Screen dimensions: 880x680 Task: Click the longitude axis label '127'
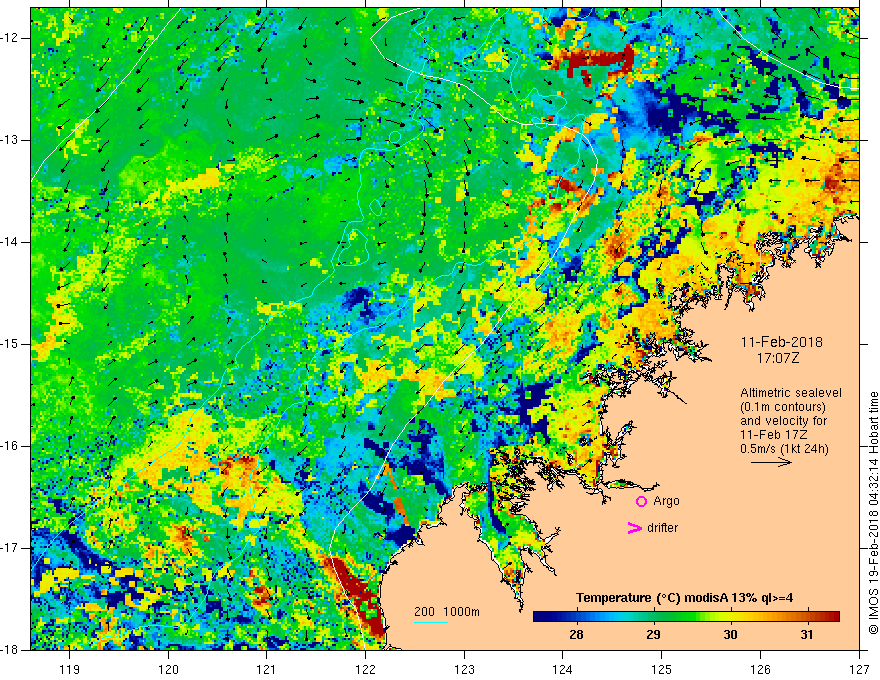click(x=859, y=669)
